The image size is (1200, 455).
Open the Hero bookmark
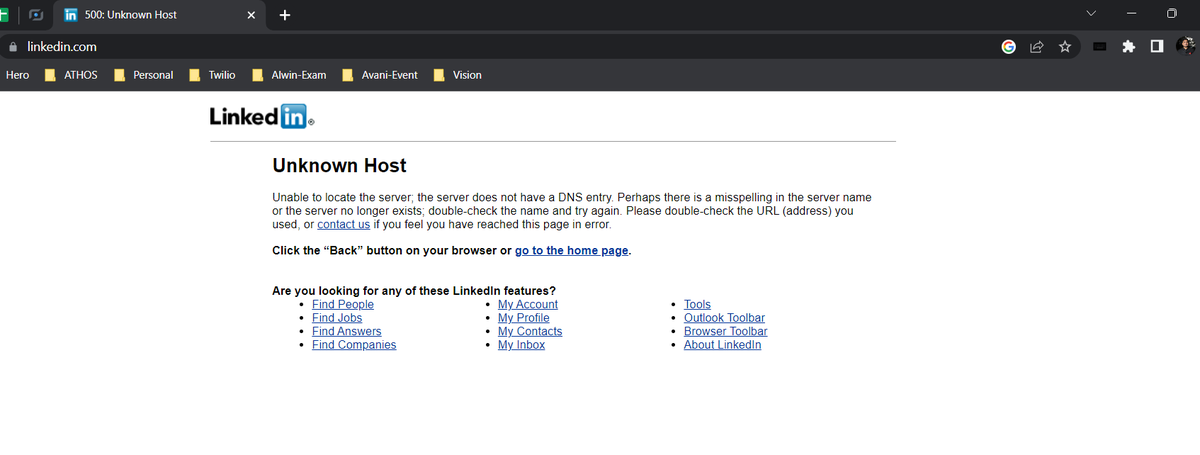pos(17,75)
